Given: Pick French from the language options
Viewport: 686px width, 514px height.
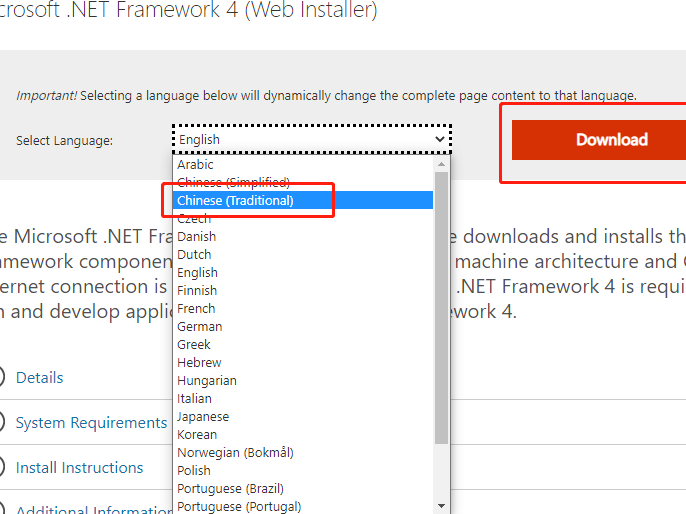Looking at the screenshot, I should [x=303, y=308].
